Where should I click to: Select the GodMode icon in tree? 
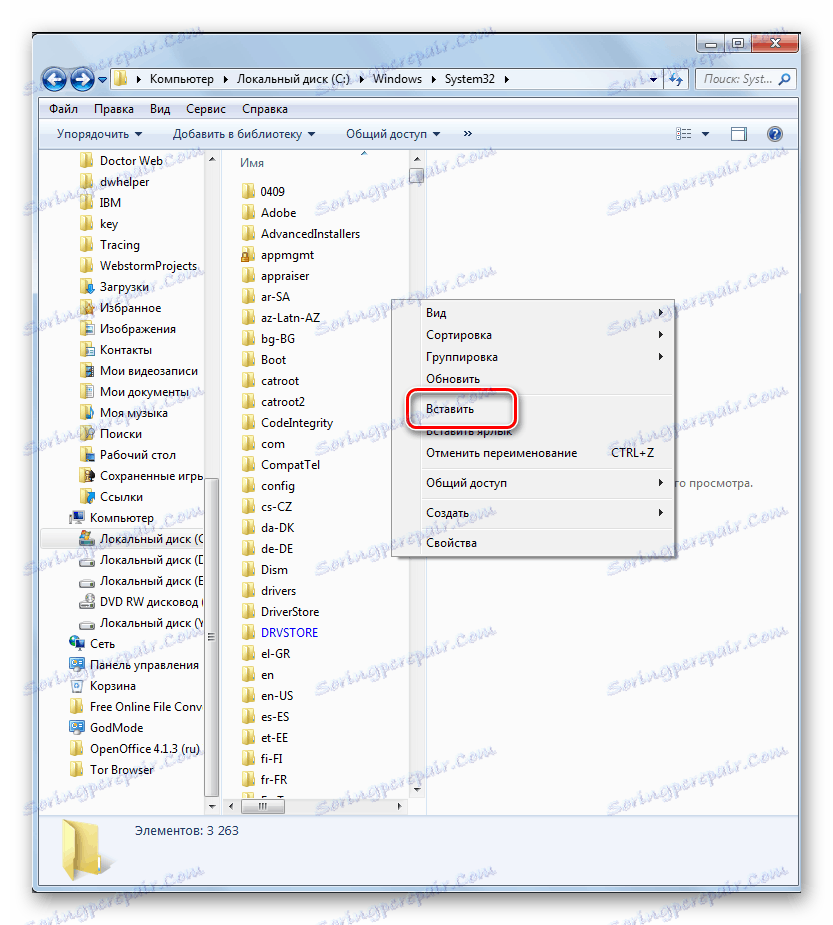point(77,728)
